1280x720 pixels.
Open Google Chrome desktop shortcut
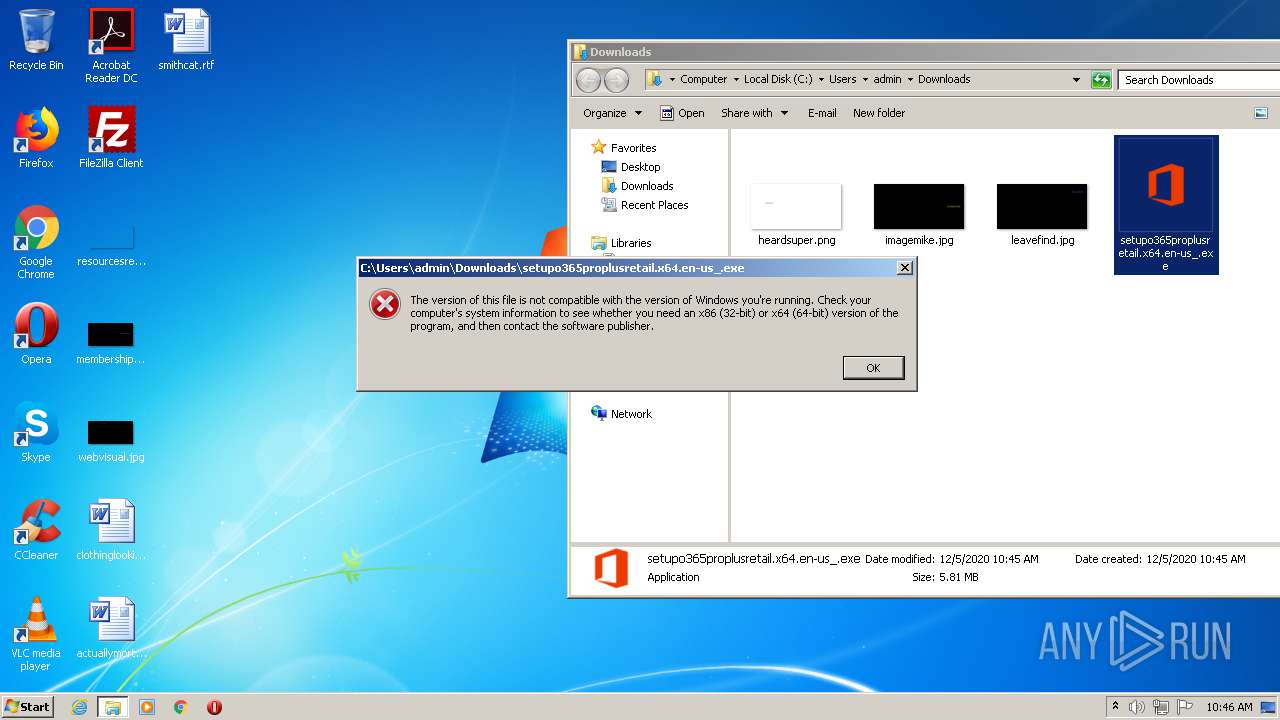[x=36, y=242]
